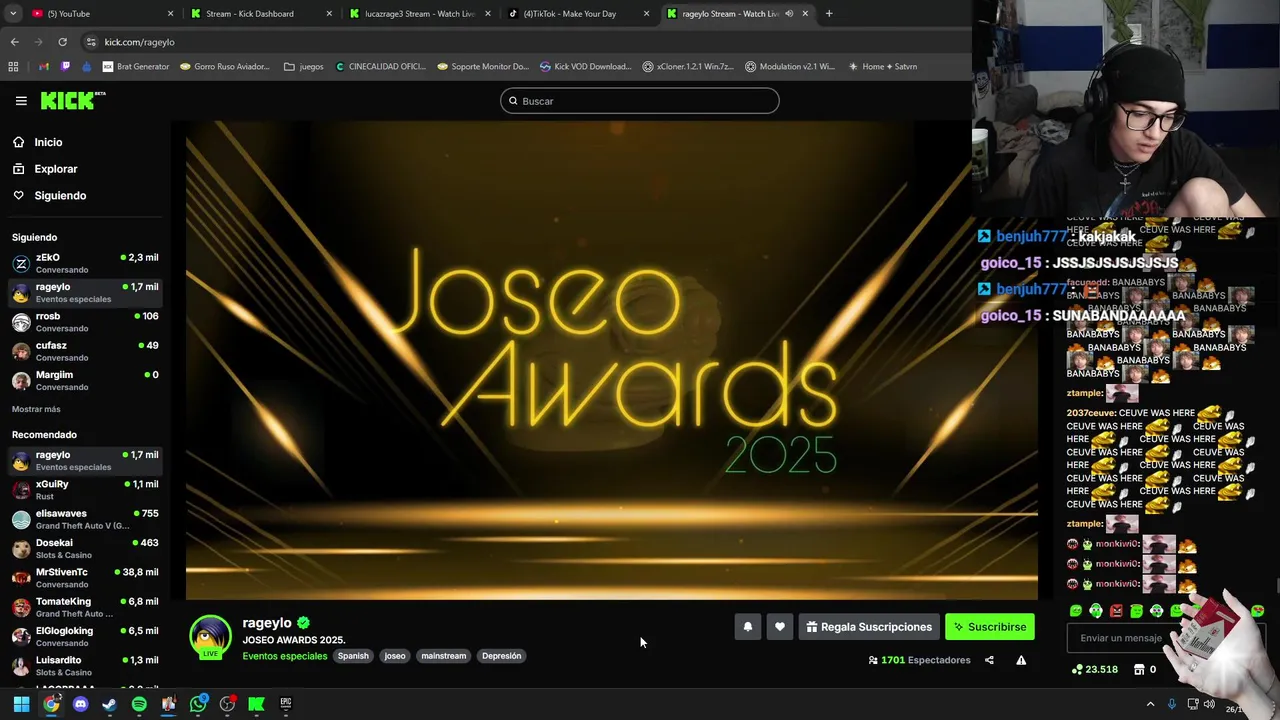Open the browser apps grid icon

point(13,67)
